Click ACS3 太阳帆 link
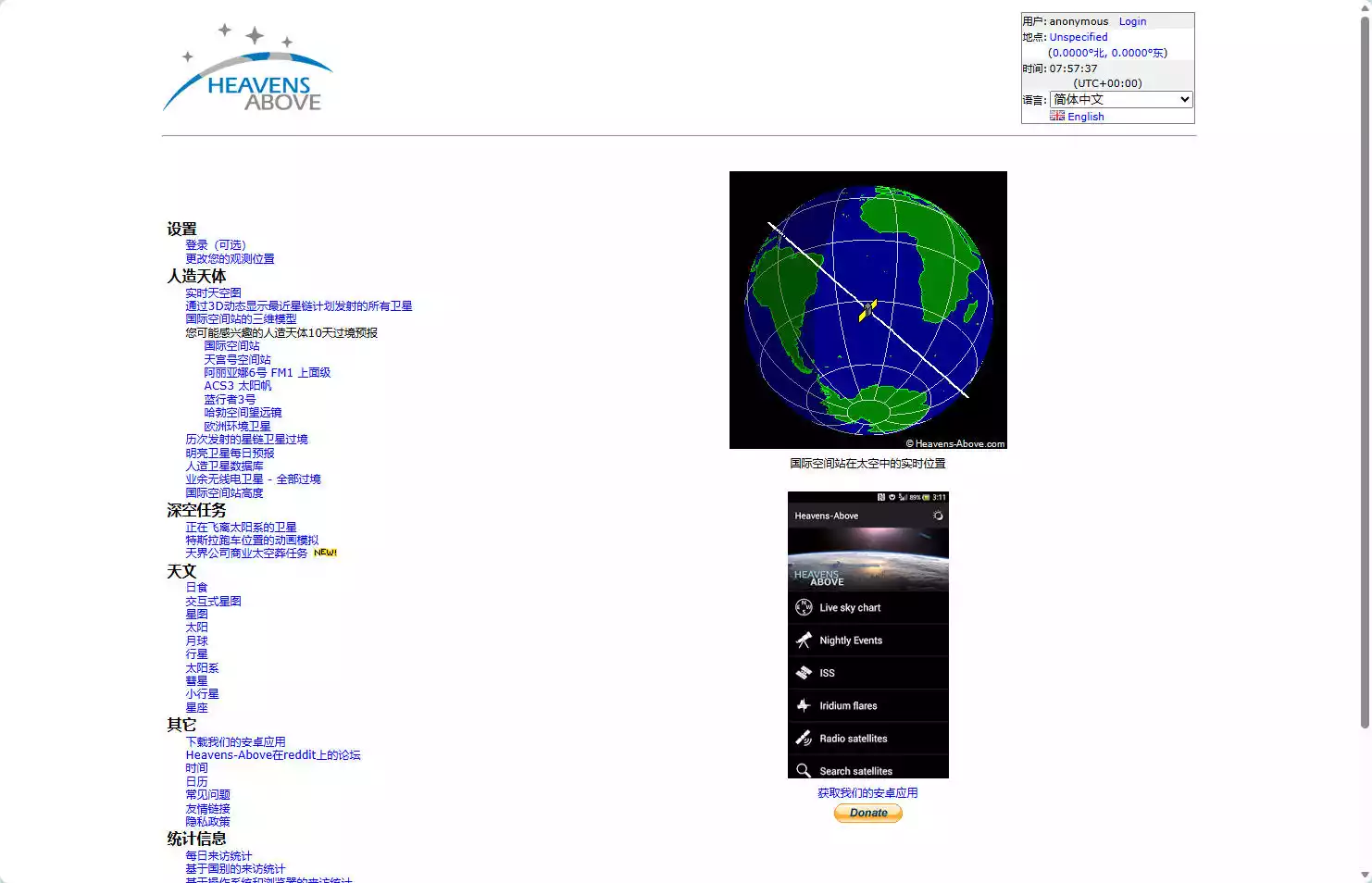The height and width of the screenshot is (883, 1372). pyautogui.click(x=238, y=386)
